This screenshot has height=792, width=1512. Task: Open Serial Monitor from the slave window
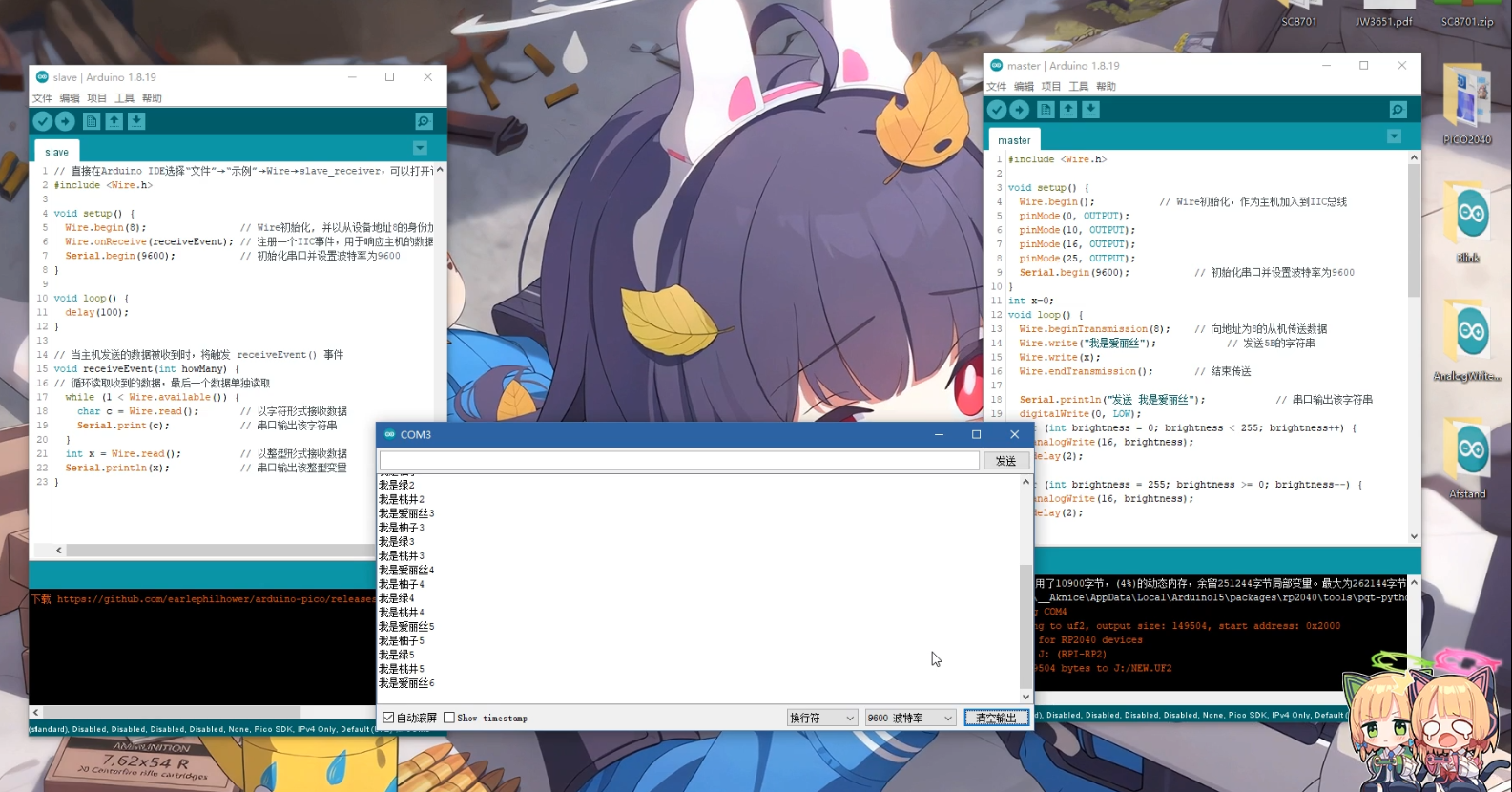424,121
